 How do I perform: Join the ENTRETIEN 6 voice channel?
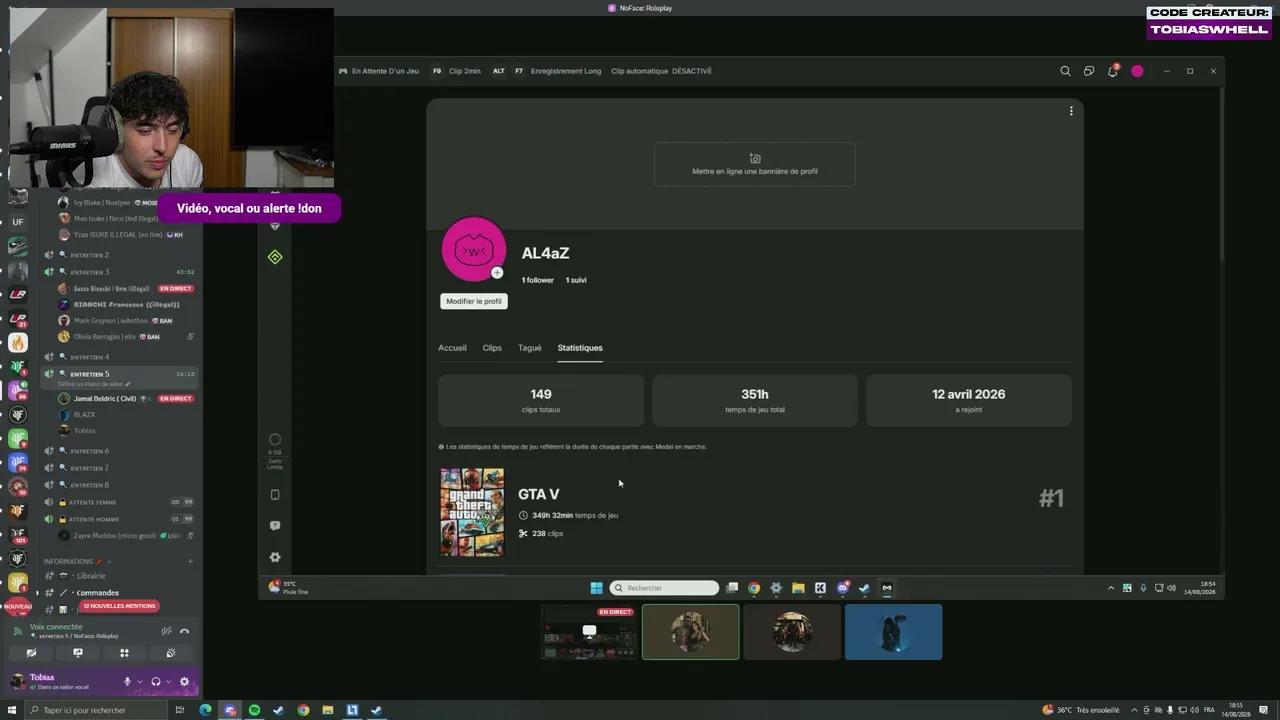tap(120, 451)
